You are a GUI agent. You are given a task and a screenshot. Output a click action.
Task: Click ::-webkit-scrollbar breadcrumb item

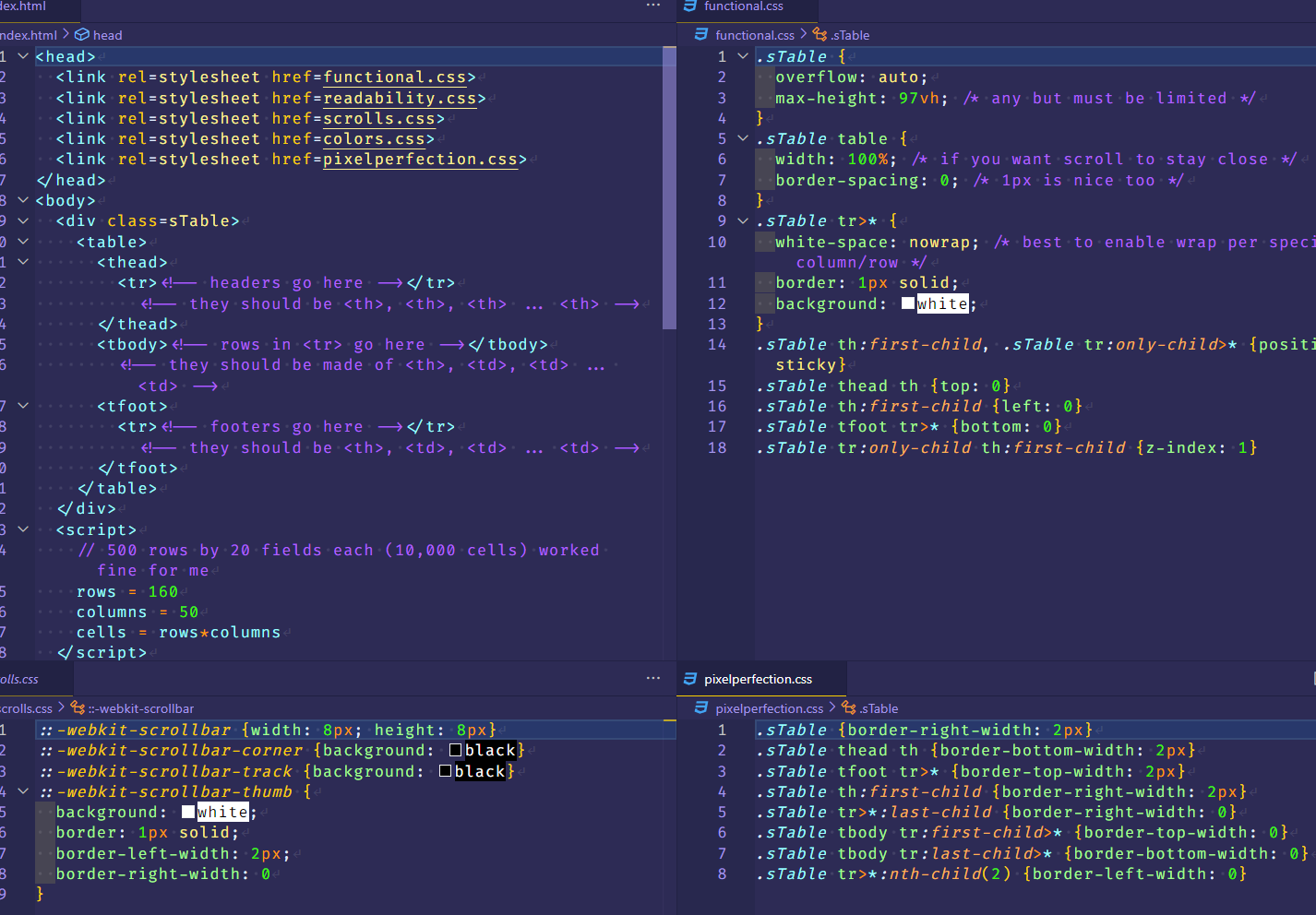141,708
